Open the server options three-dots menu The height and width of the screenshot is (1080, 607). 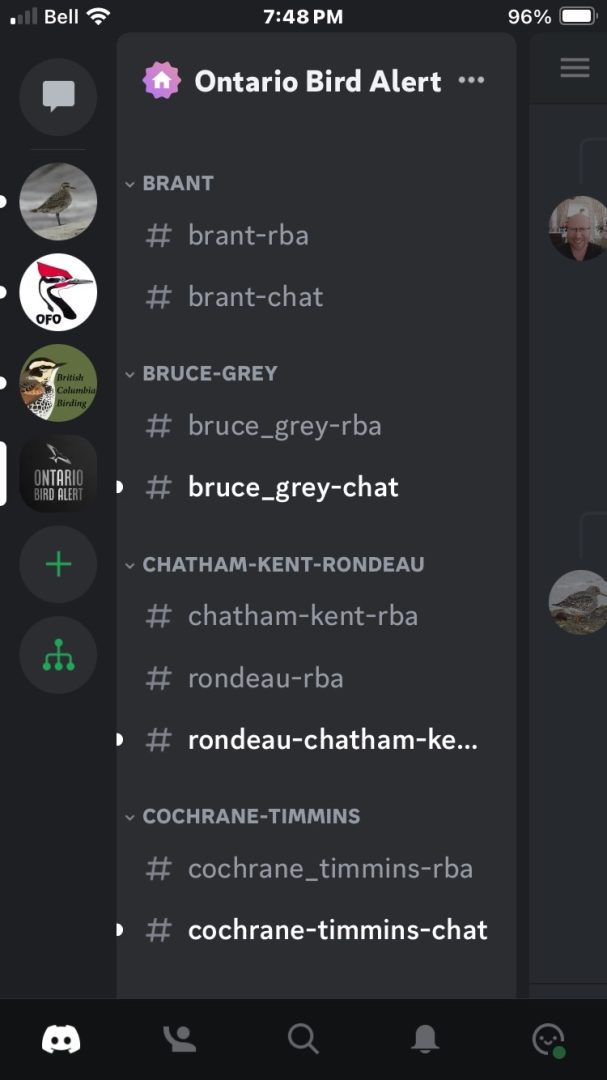(x=471, y=81)
